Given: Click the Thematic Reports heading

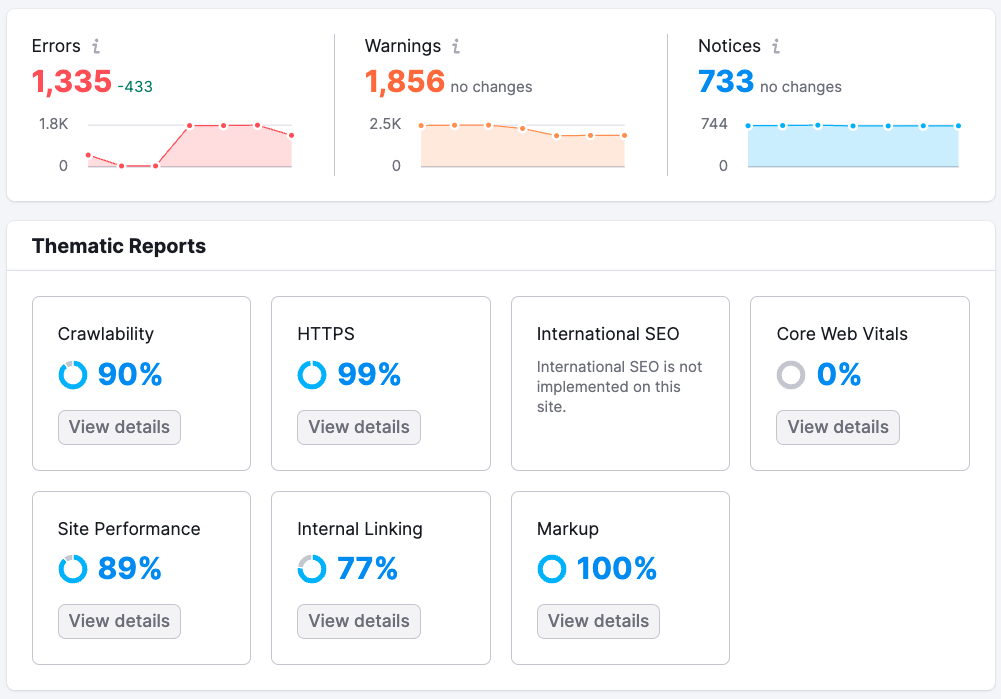Looking at the screenshot, I should [x=119, y=246].
